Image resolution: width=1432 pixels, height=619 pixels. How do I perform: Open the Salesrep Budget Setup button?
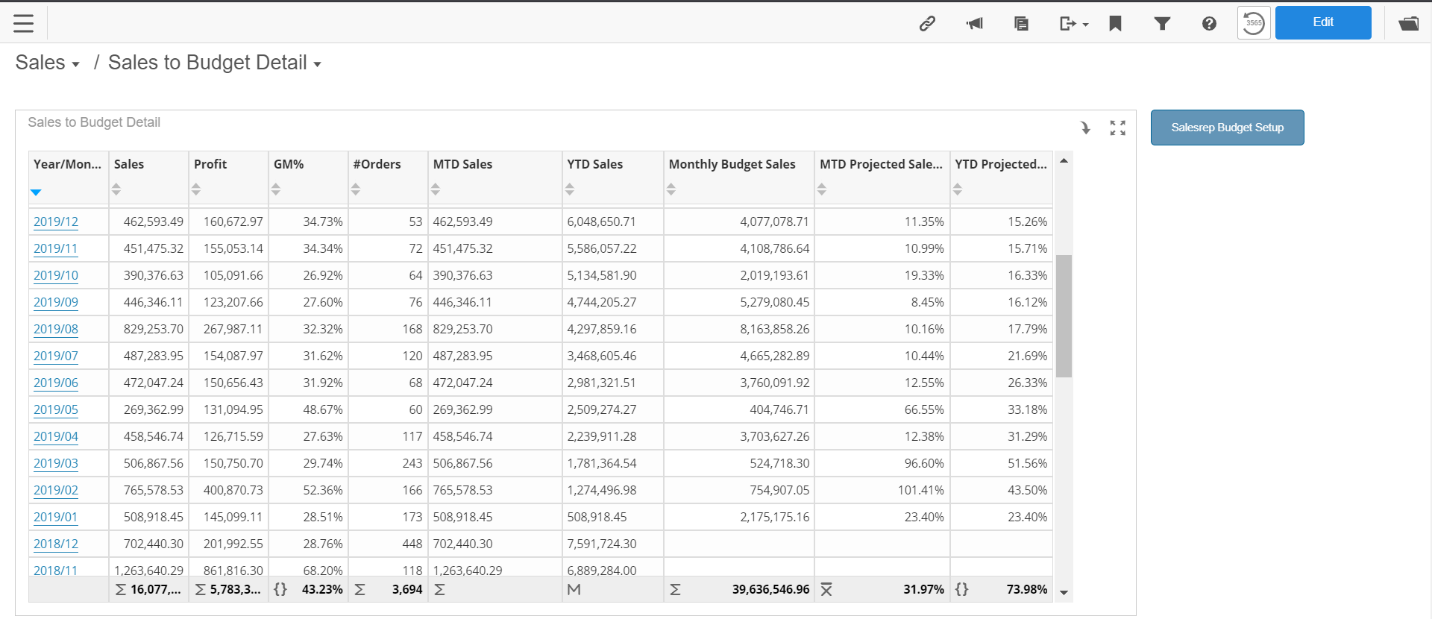tap(1227, 127)
